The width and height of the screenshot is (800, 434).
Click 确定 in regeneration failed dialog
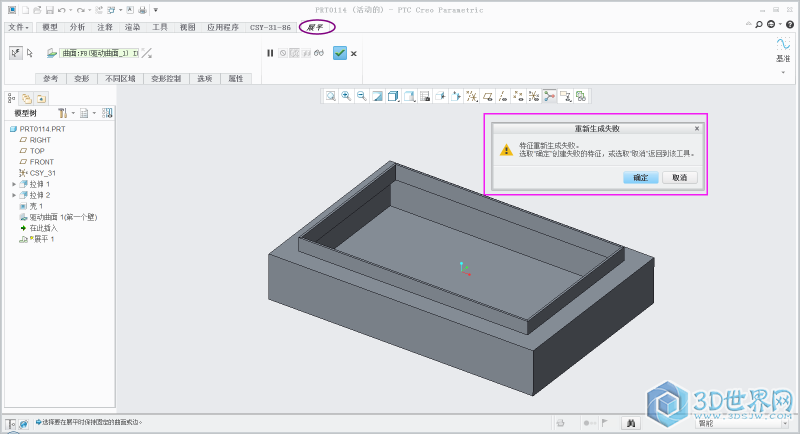[641, 177]
